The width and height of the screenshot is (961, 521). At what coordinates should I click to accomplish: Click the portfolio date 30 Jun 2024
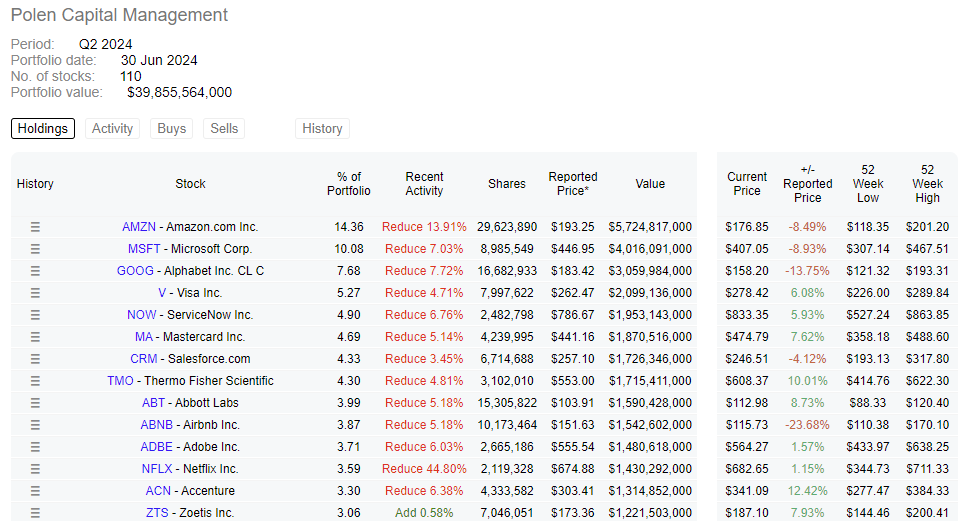tap(159, 61)
